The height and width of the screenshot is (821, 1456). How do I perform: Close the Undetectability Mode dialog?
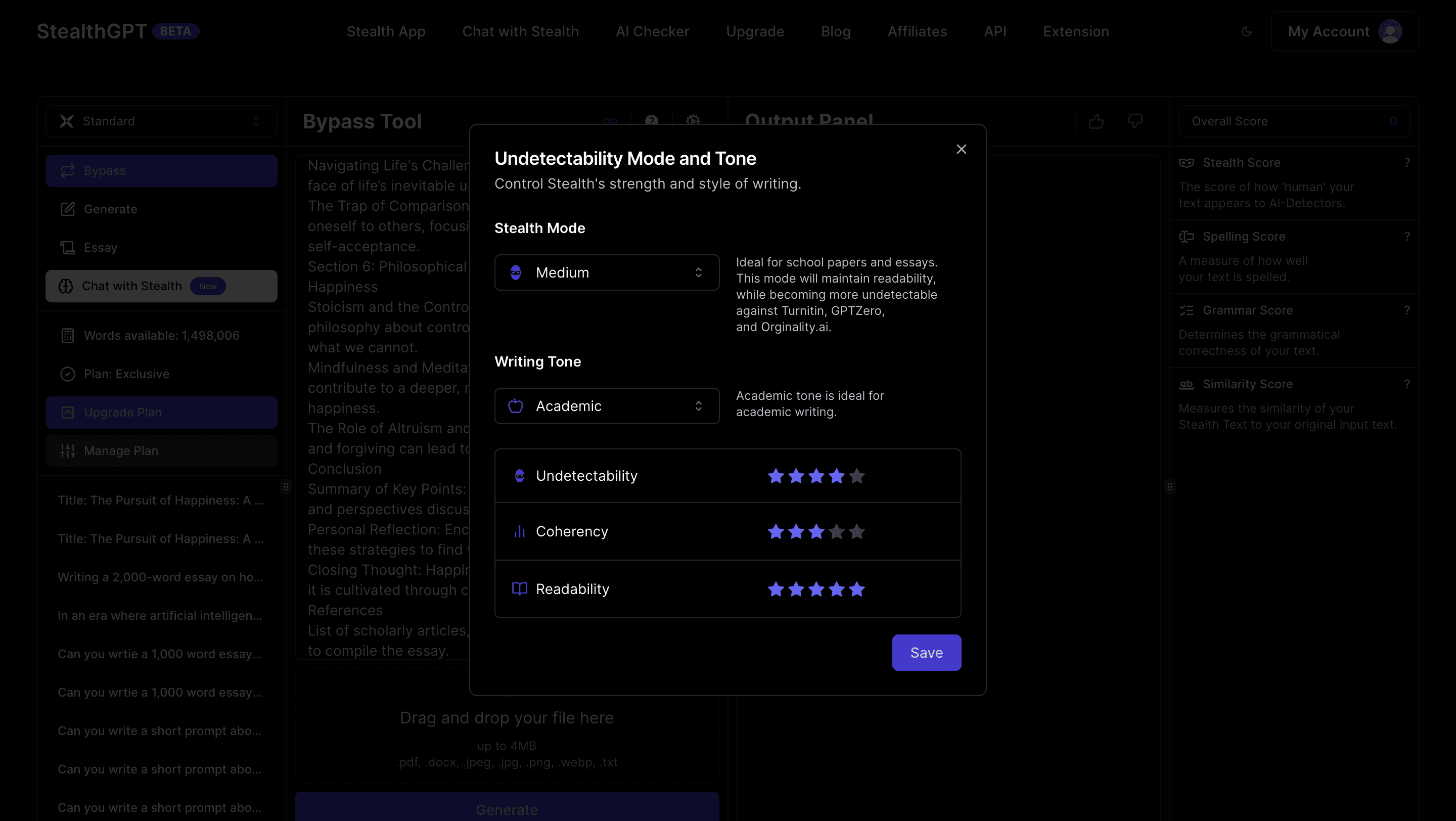[961, 149]
